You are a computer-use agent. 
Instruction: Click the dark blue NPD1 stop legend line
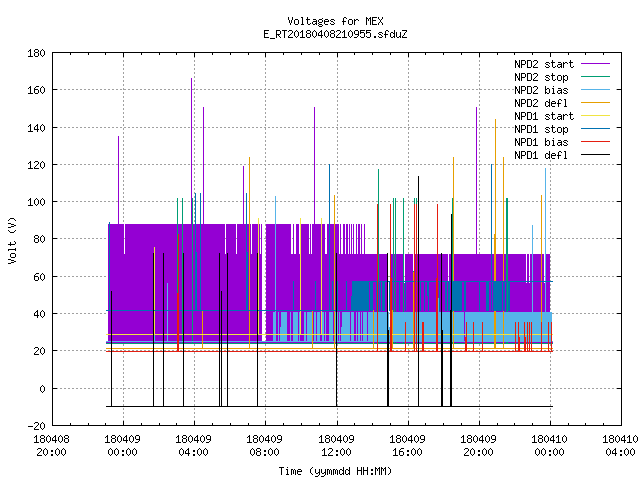595,129
